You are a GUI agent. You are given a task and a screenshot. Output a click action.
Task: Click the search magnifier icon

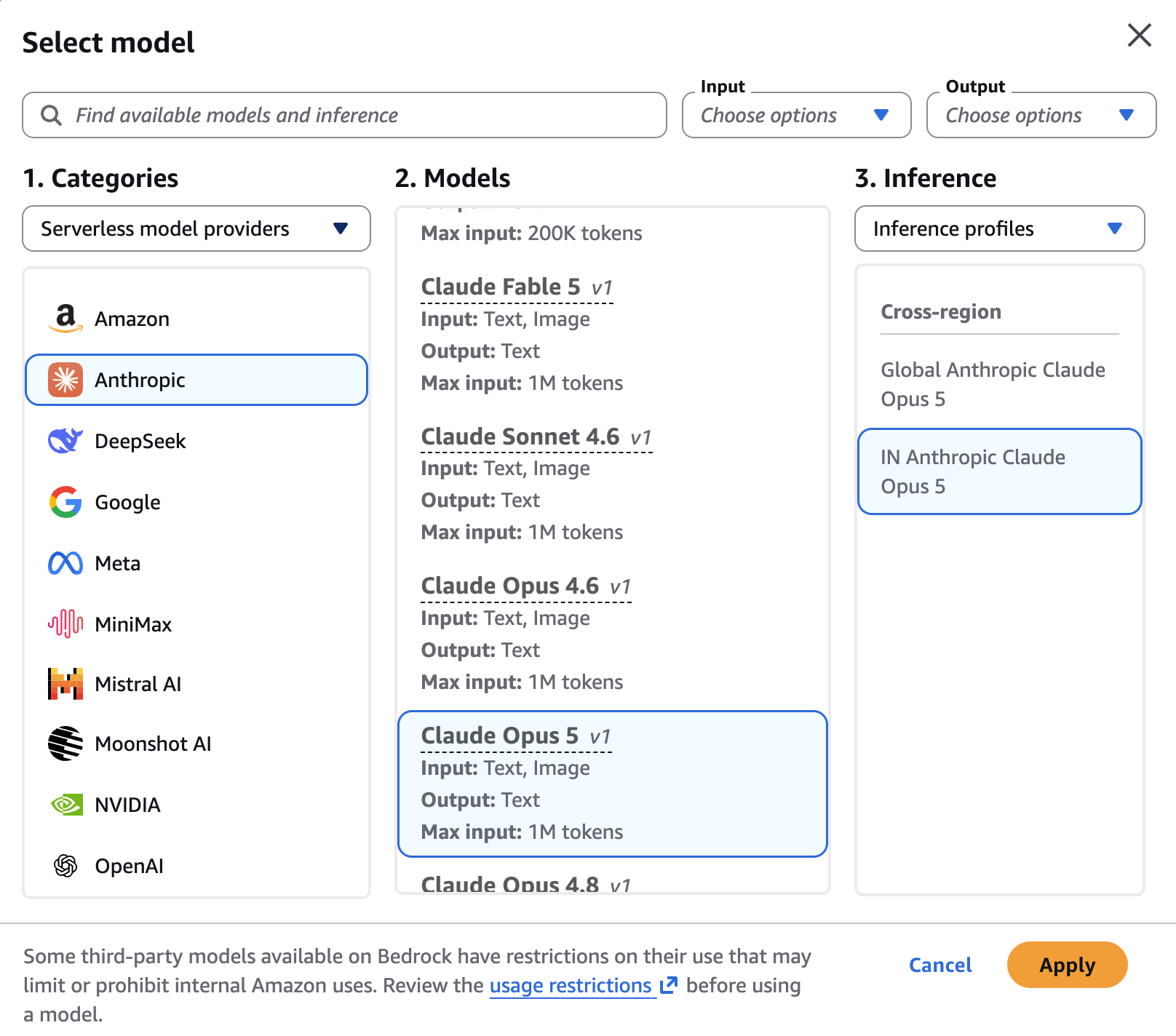(x=51, y=115)
